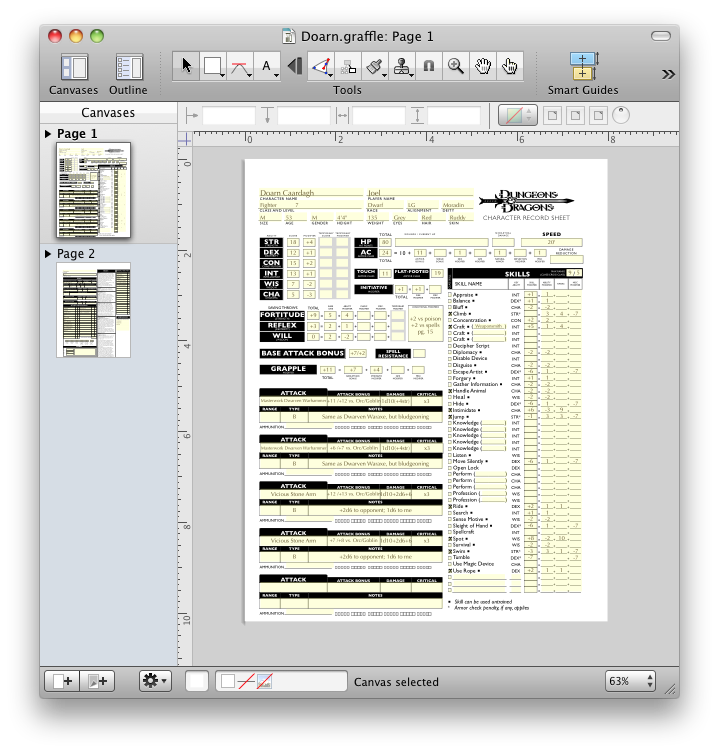Pick the Rubber Stamp tool
This screenshot has height=753, width=719.
[x=402, y=66]
